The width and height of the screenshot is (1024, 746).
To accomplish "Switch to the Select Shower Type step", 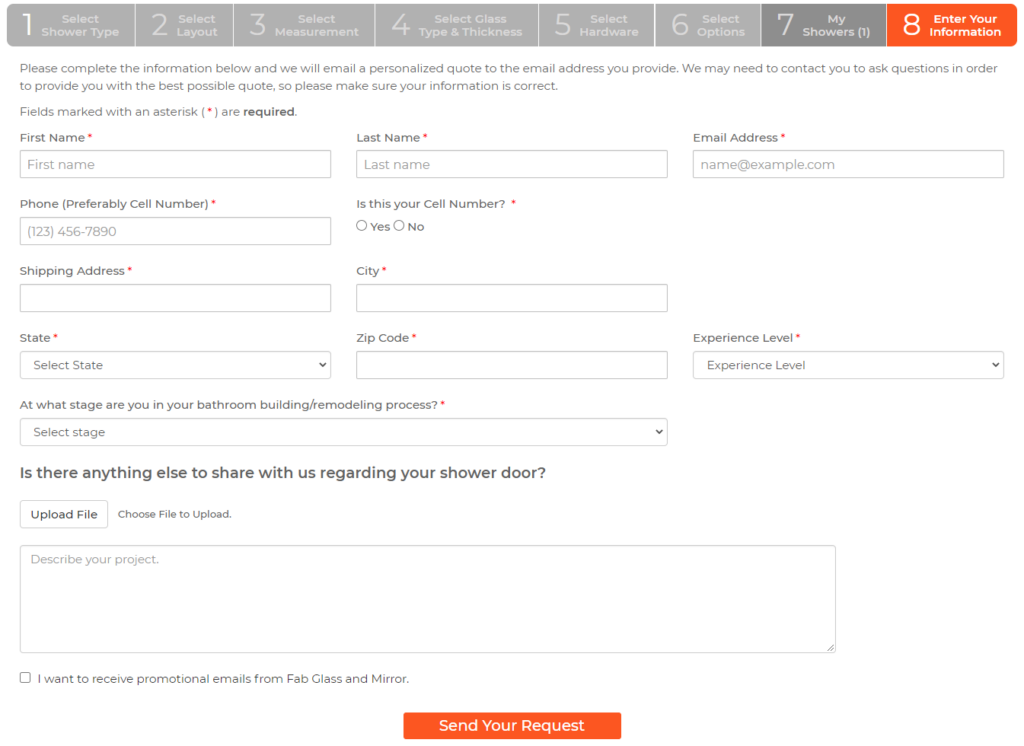I will coord(69,25).
